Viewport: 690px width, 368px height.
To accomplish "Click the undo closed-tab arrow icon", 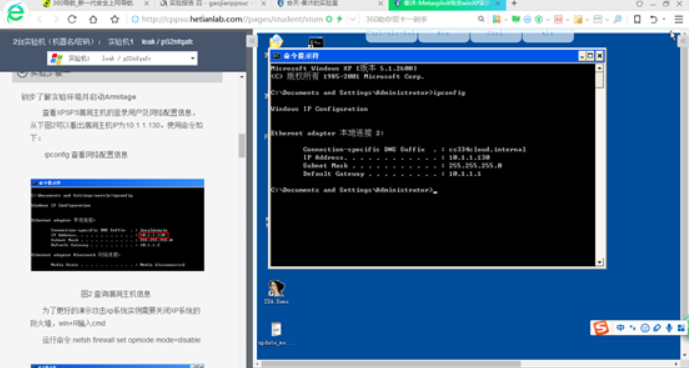I will (653, 19).
